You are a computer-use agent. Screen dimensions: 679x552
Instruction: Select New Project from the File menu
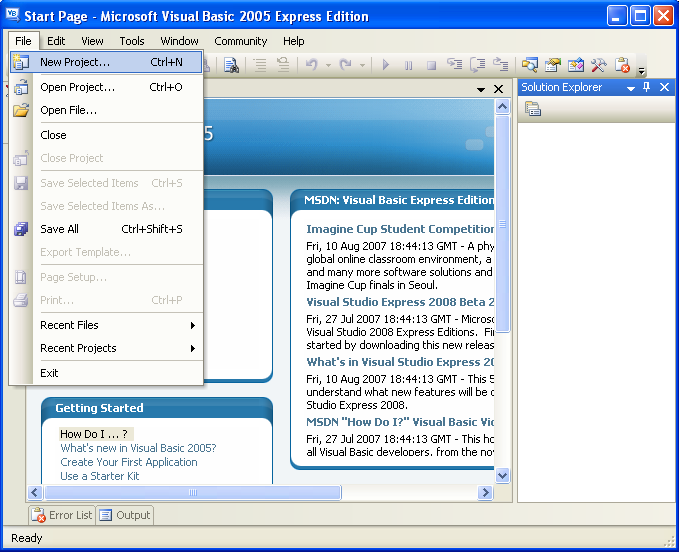click(x=106, y=62)
